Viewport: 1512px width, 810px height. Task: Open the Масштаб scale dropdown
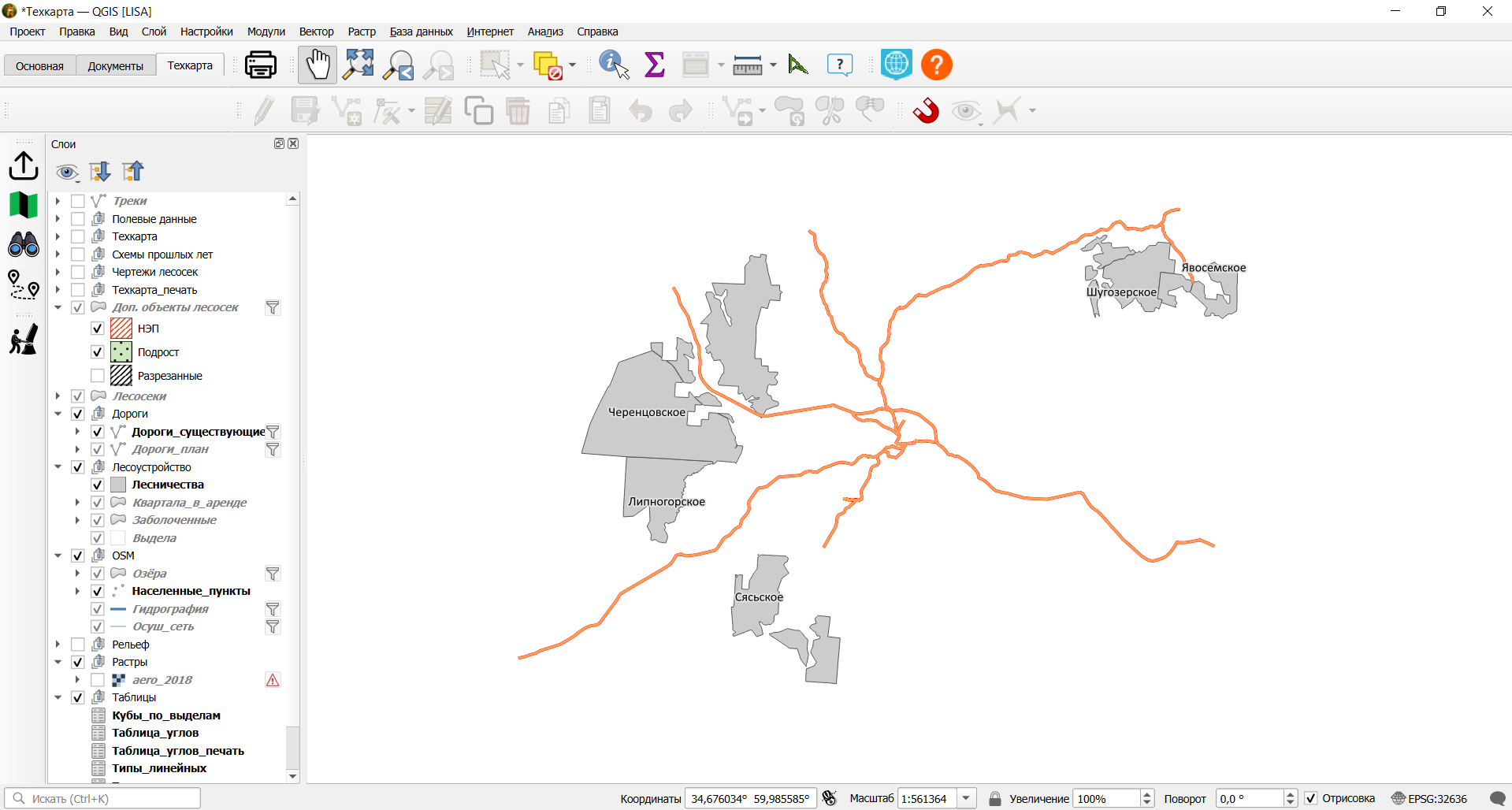pos(967,798)
